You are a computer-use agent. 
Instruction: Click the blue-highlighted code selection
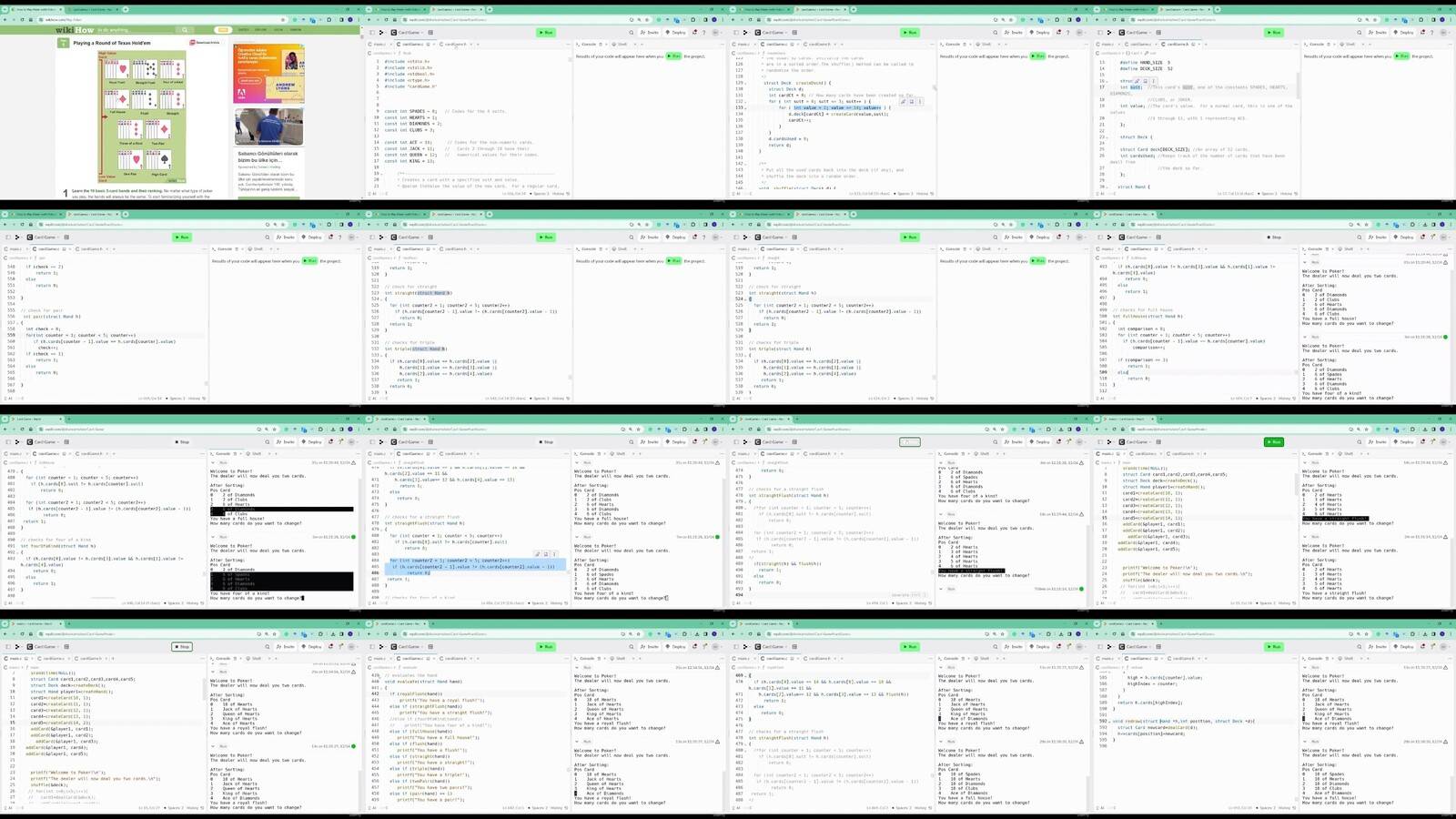point(476,565)
